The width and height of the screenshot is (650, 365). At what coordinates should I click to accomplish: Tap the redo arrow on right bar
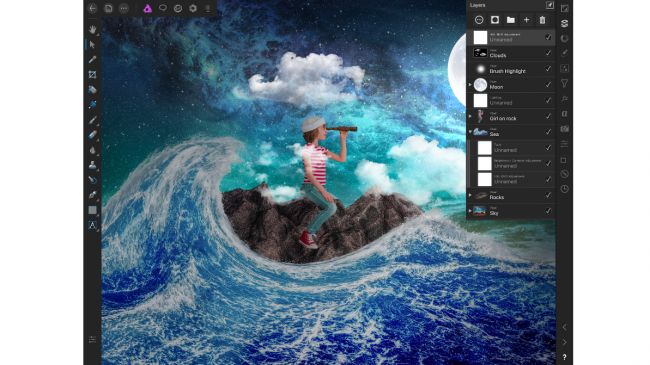coord(564,343)
